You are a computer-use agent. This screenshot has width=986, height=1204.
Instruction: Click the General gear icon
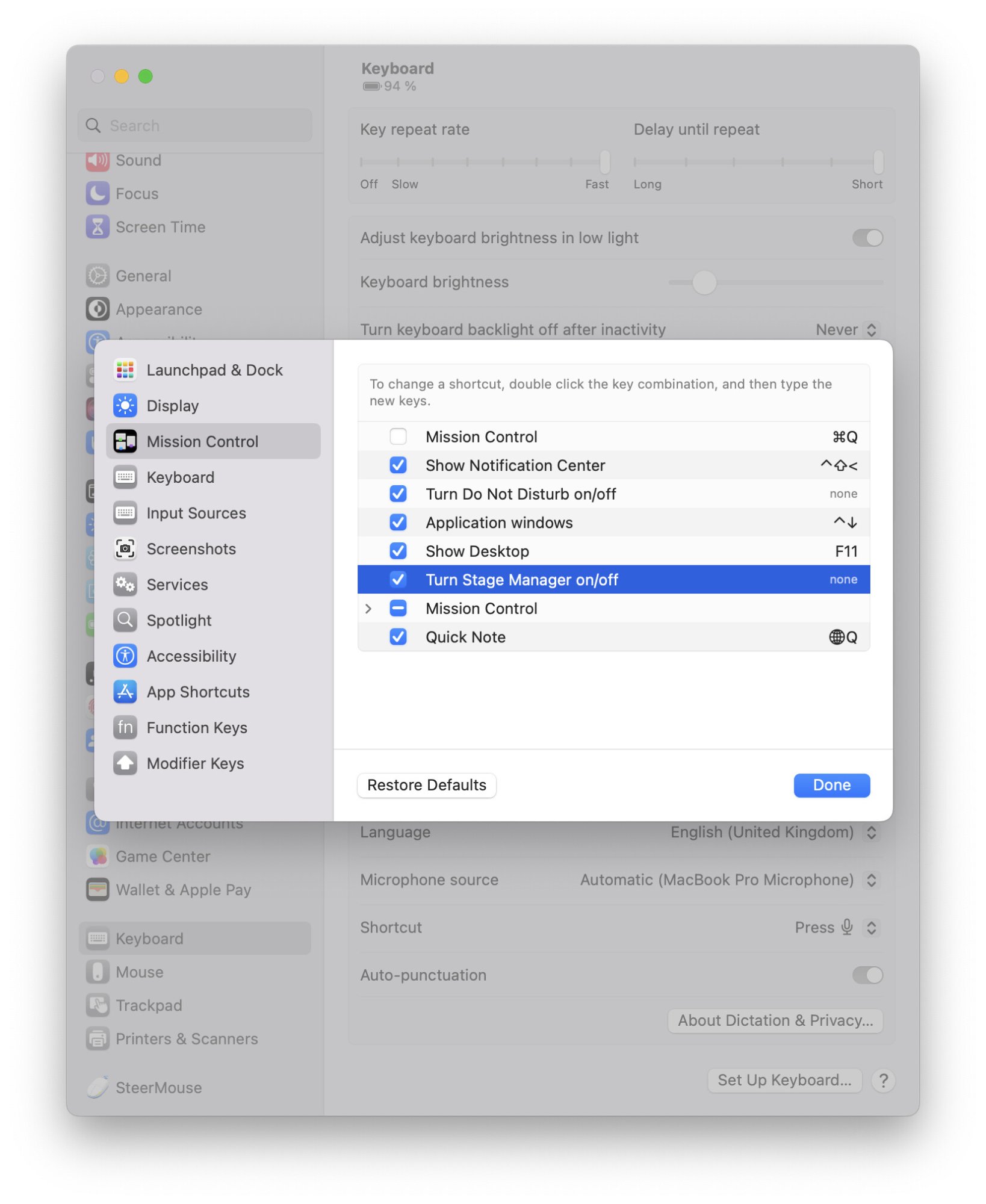tap(98, 276)
